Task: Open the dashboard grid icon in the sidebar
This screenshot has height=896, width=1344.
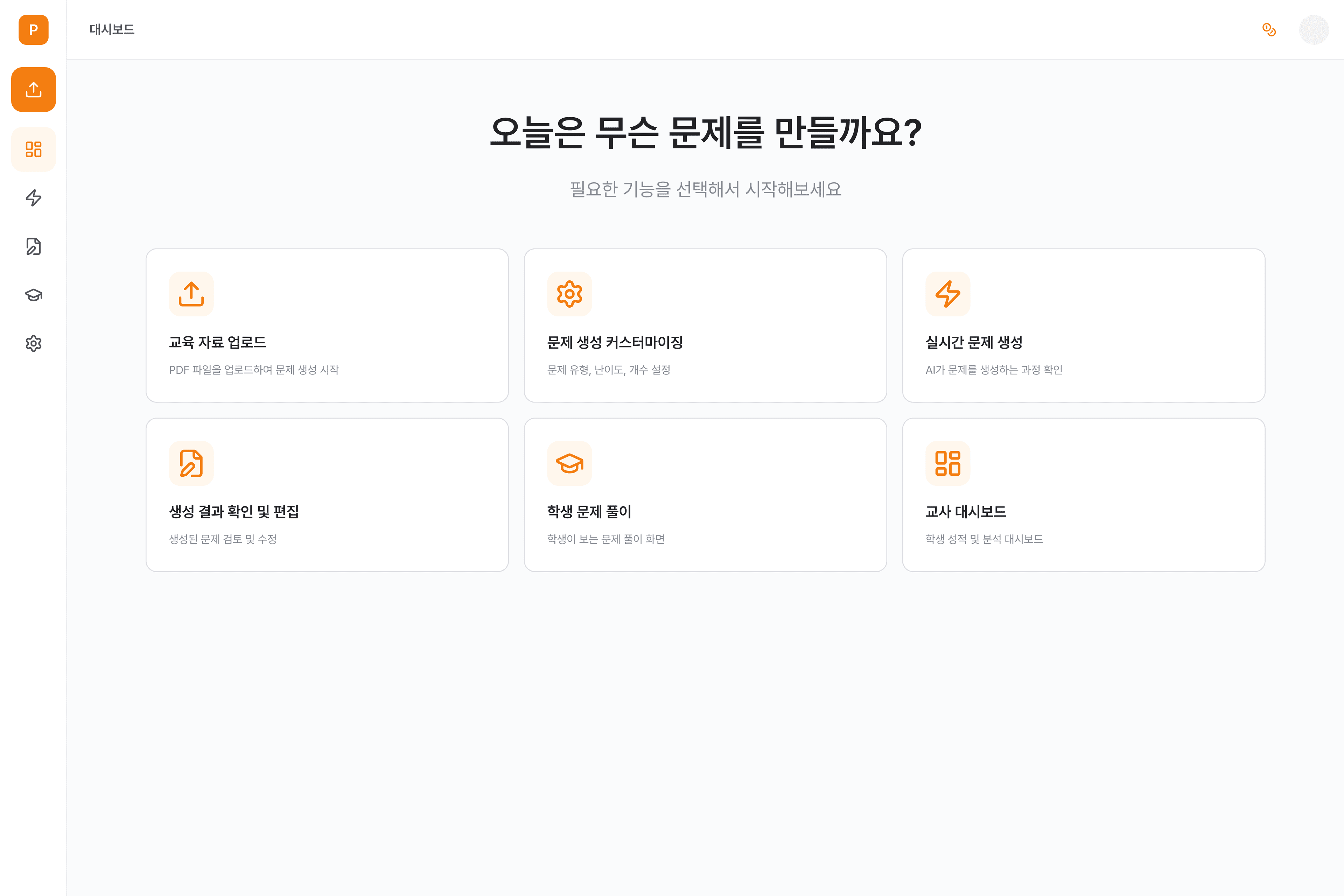Action: 33,149
